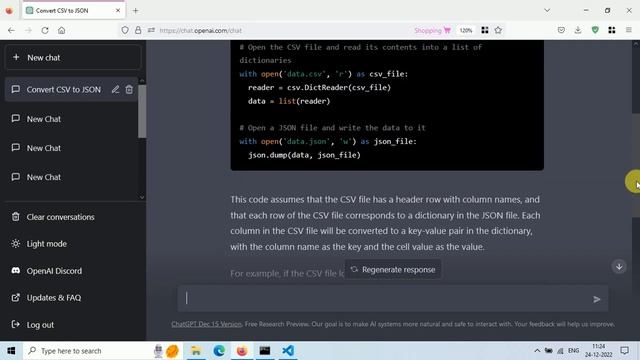Viewport: 640px width, 360px height.
Task: Save page to Pocket
Action: click(x=561, y=30)
